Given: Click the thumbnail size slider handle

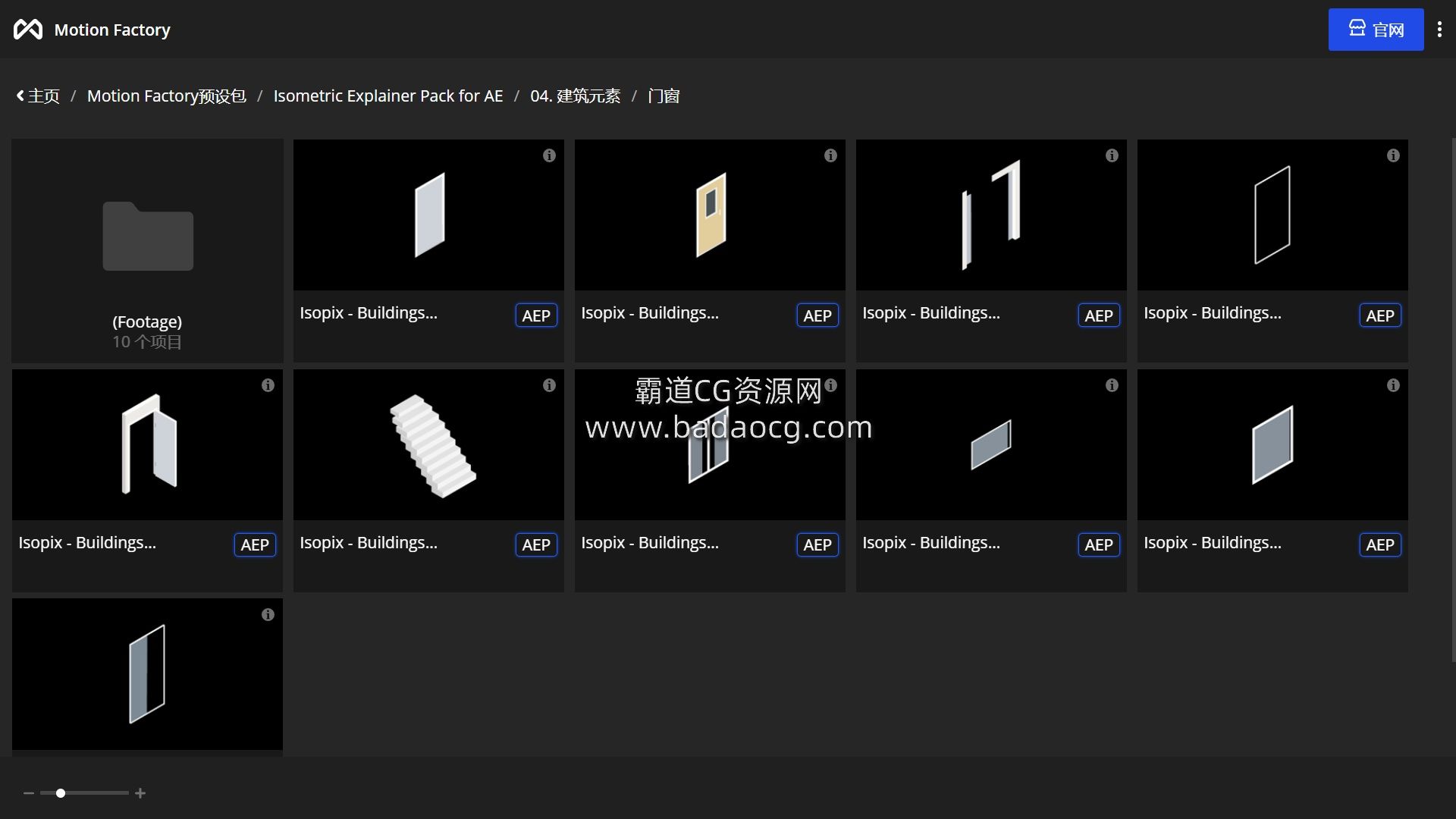Looking at the screenshot, I should click(x=61, y=793).
